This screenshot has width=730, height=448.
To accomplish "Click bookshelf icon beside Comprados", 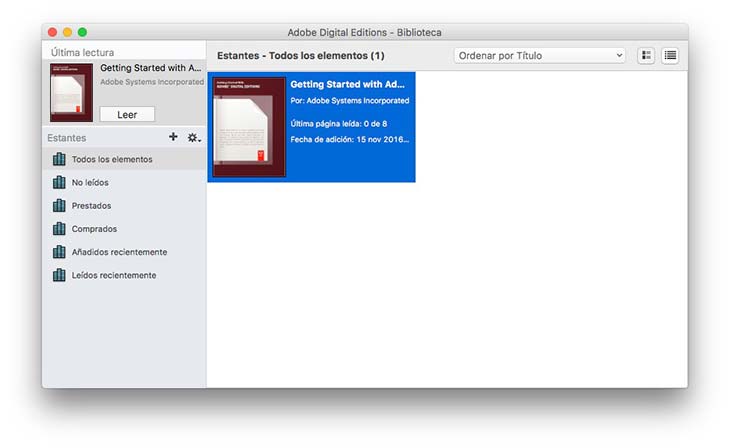I will [x=59, y=229].
